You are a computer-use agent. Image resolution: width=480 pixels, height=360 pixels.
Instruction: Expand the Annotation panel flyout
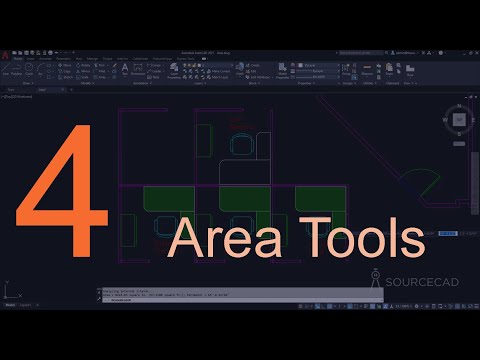[x=142, y=83]
